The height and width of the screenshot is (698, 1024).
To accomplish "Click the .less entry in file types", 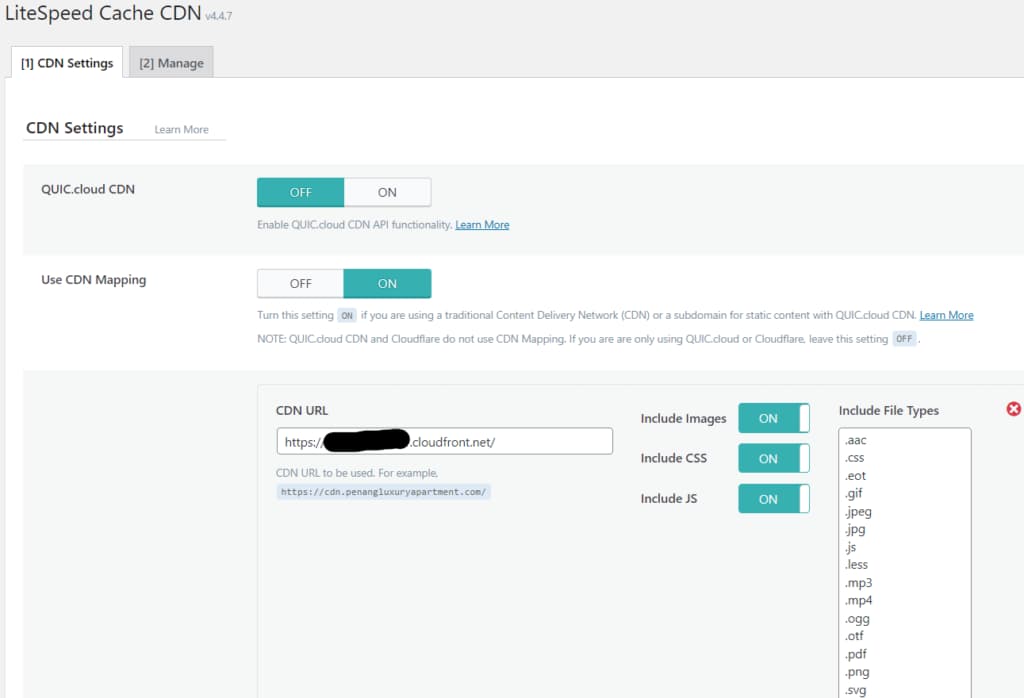I will click(856, 565).
